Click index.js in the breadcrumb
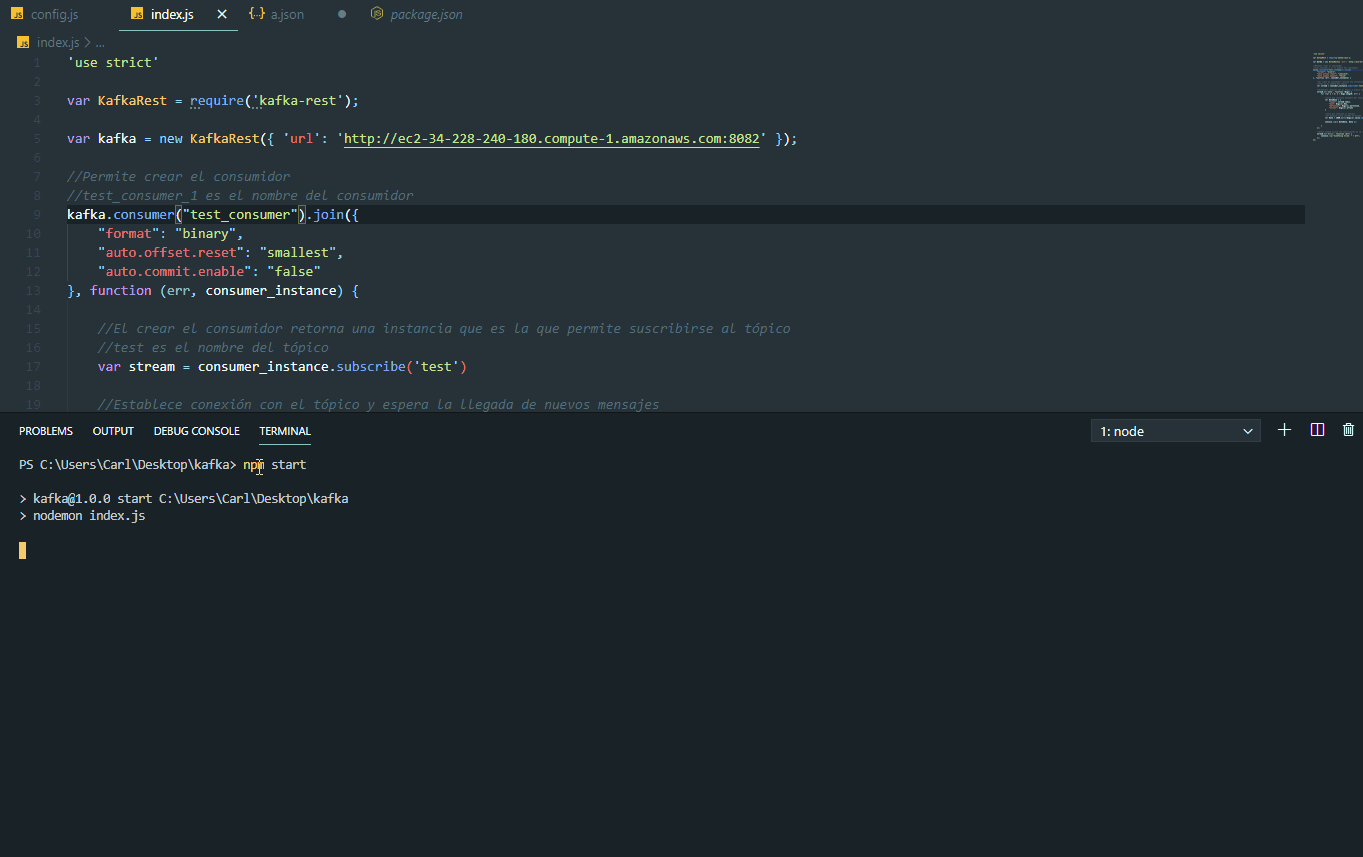 (x=57, y=43)
